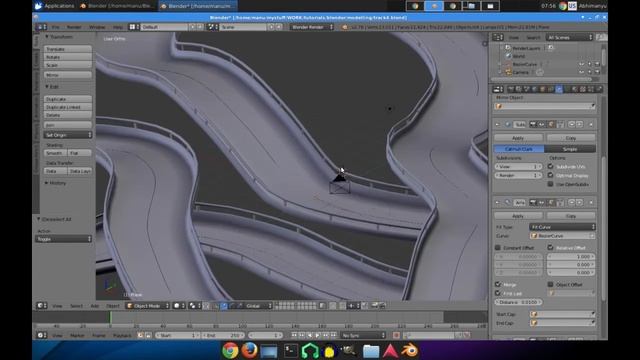
Task: Open the Help menu
Action: (118, 27)
